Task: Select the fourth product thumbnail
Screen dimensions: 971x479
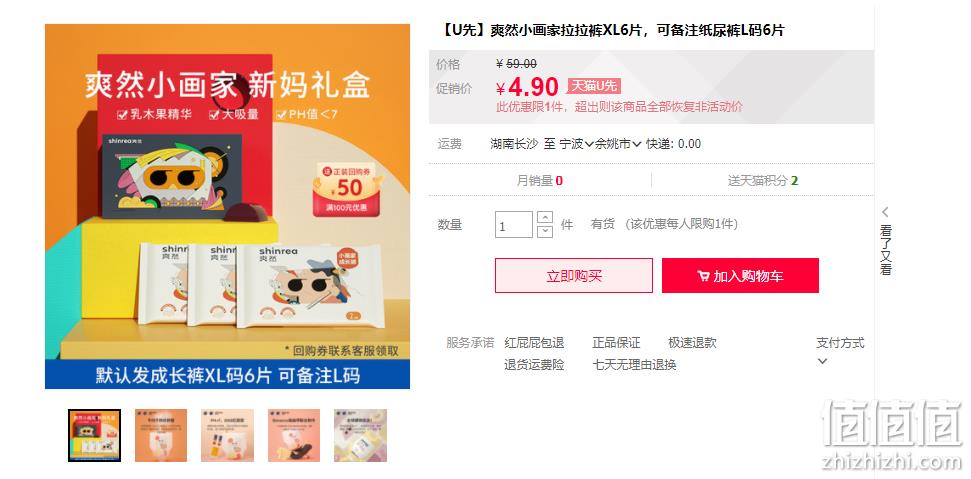Action: click(294, 436)
